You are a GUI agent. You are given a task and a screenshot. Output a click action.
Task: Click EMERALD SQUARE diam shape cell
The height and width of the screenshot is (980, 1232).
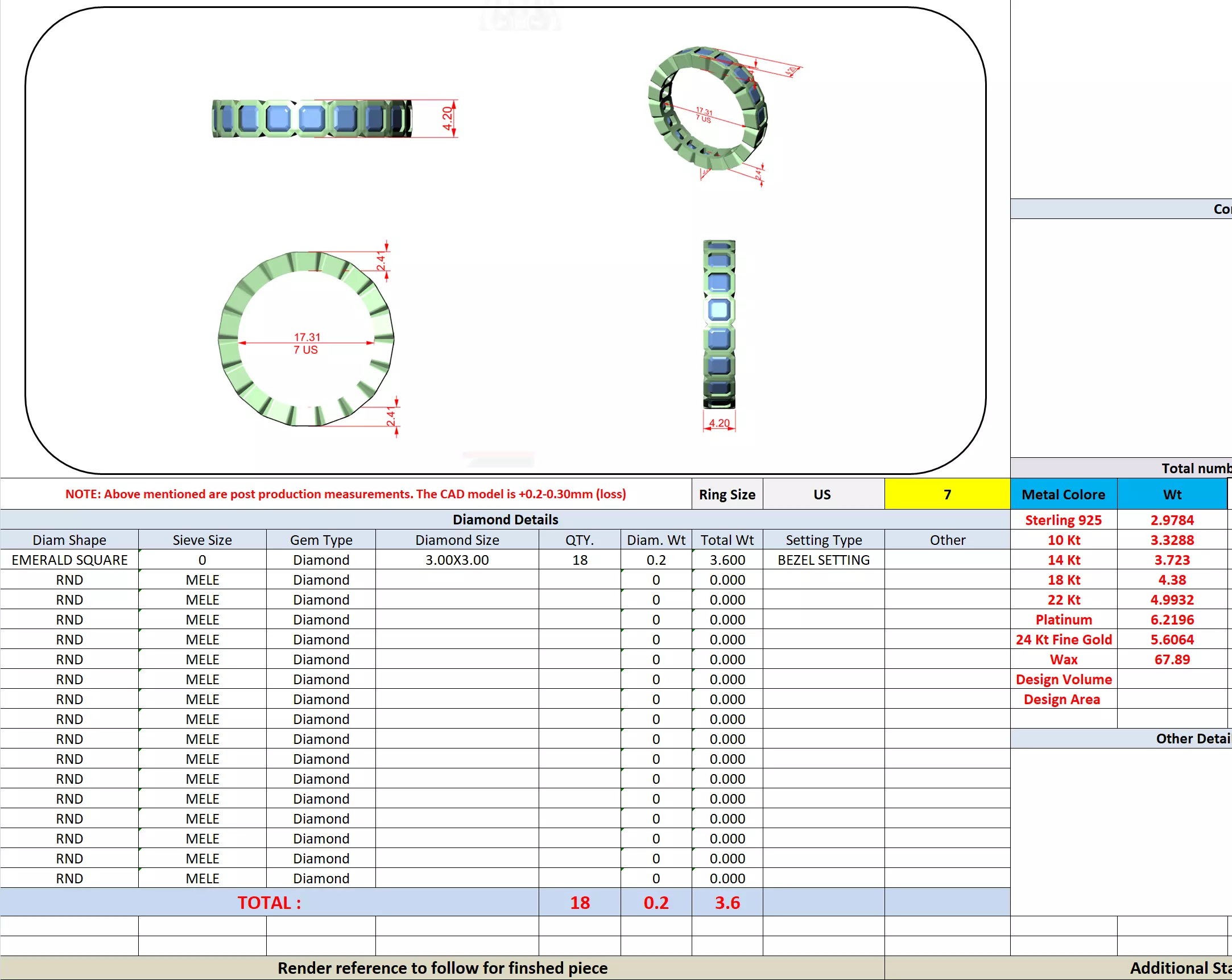click(69, 560)
